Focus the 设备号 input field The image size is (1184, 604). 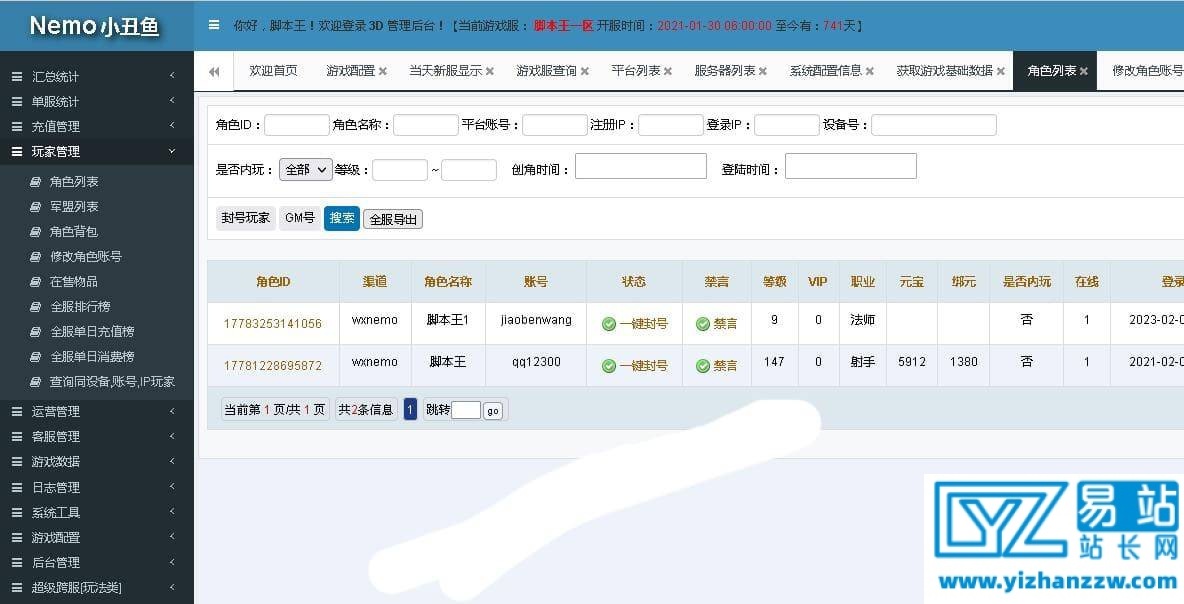point(934,125)
